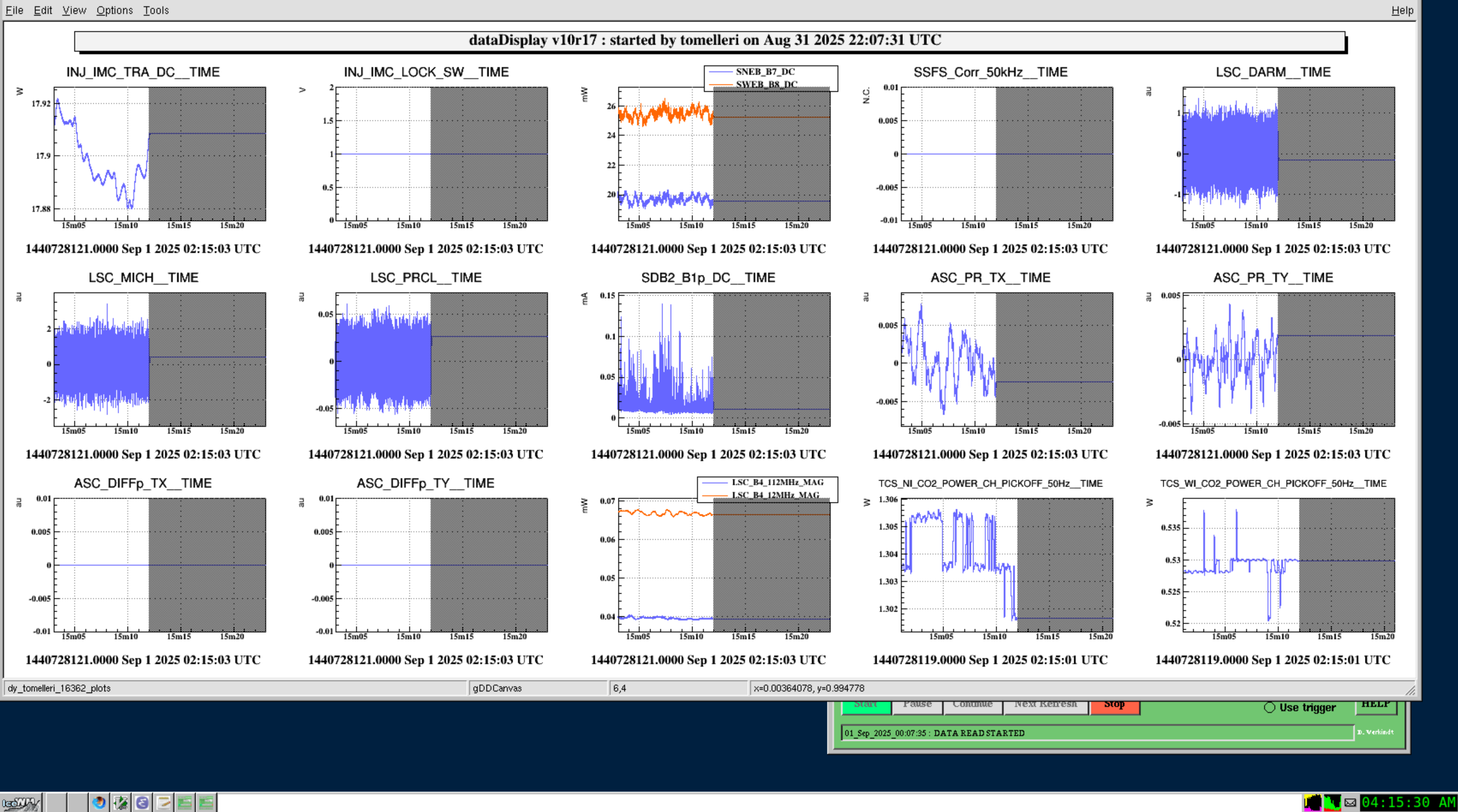Open the Emacs taskbar icon
This screenshot has width=1458, height=812.
coord(142,803)
